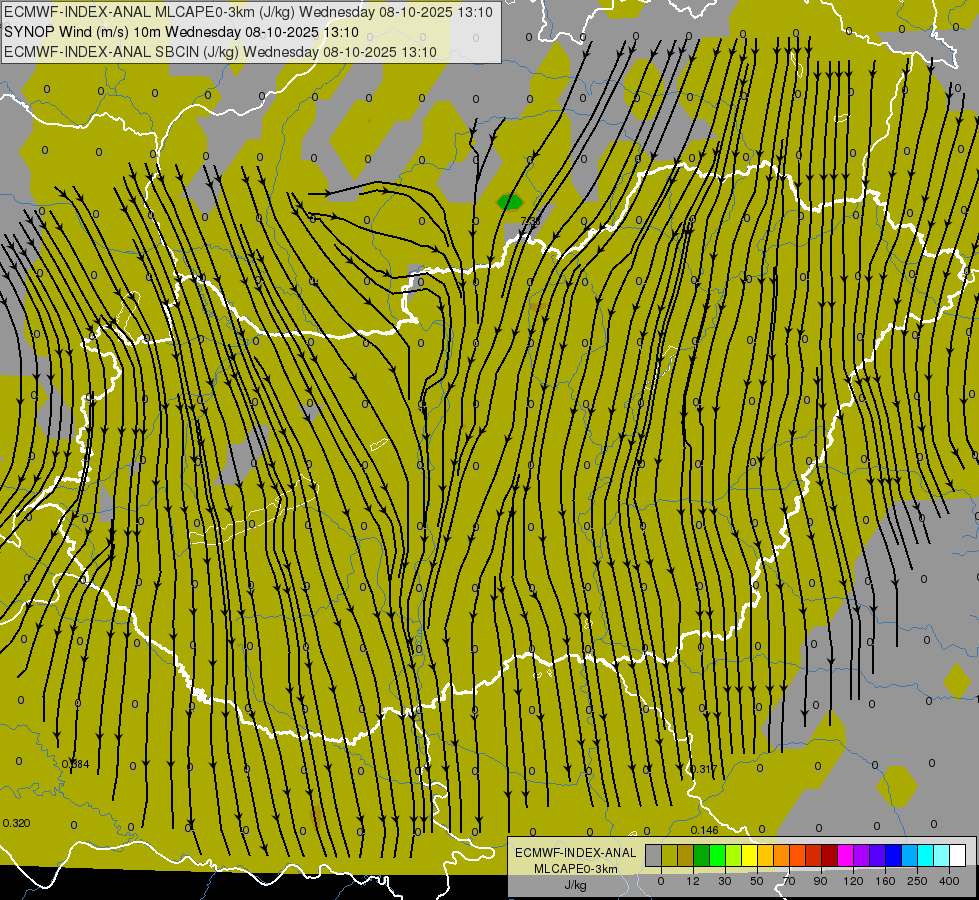
Task: Click the legend scale value 30
Action: [725, 881]
